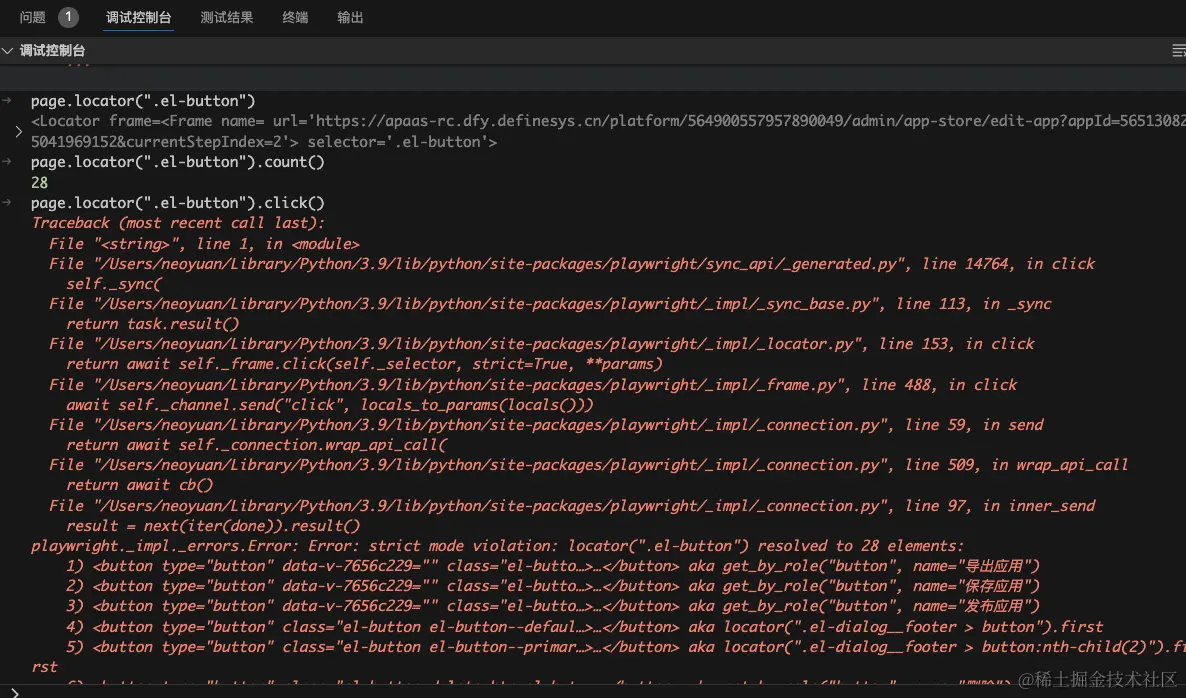1186x698 pixels.
Task: Click the arrow beside the .click() command
Action: [7, 203]
